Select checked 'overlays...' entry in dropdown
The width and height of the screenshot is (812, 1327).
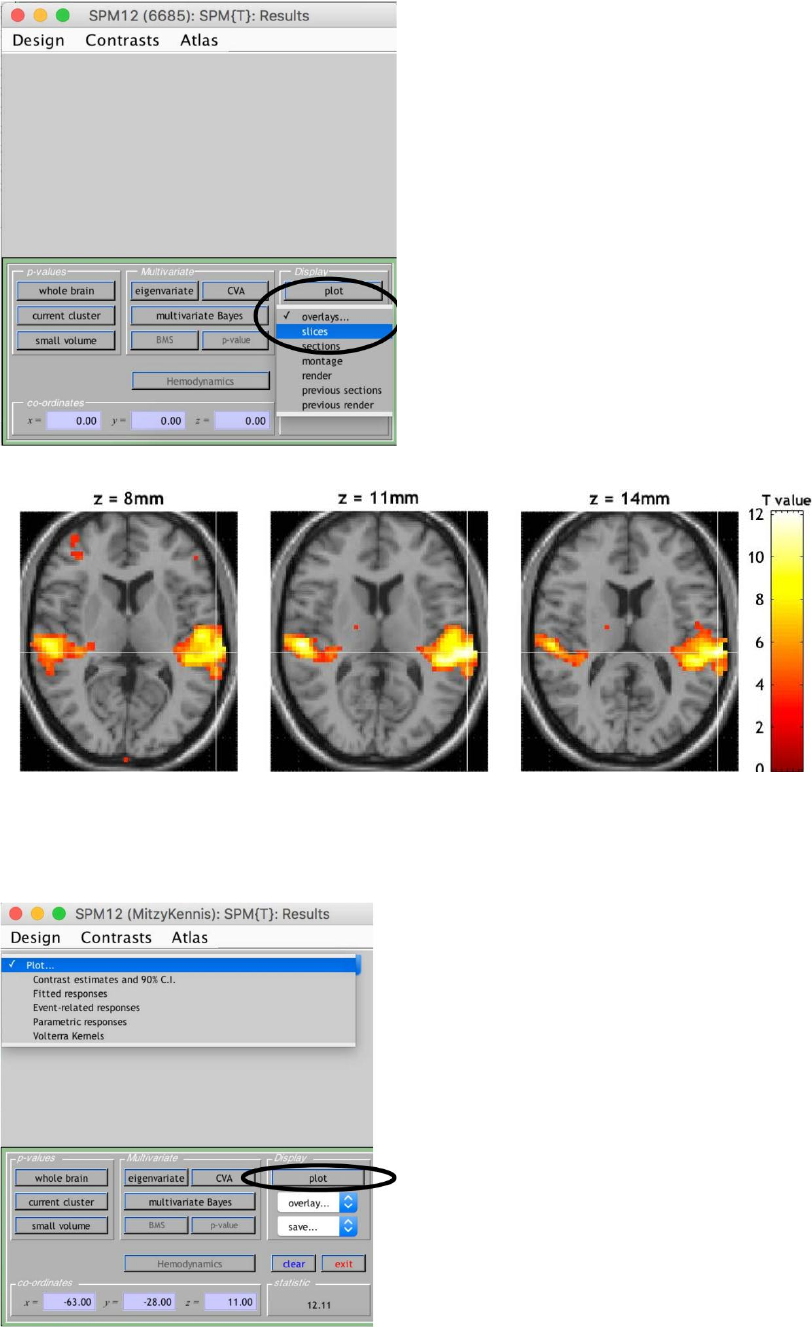334,316
